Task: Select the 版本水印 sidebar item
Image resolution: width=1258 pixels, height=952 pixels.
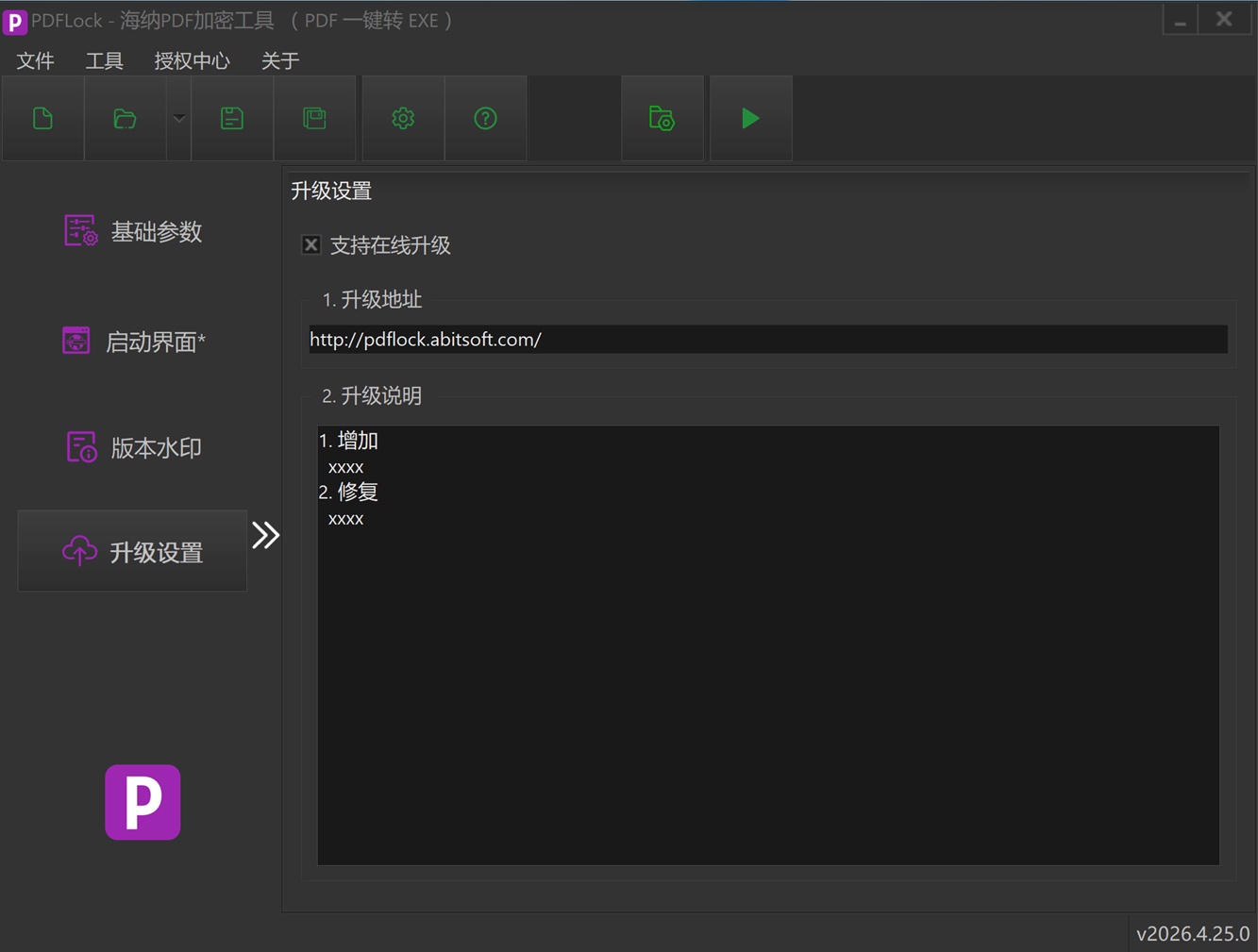Action: point(133,447)
